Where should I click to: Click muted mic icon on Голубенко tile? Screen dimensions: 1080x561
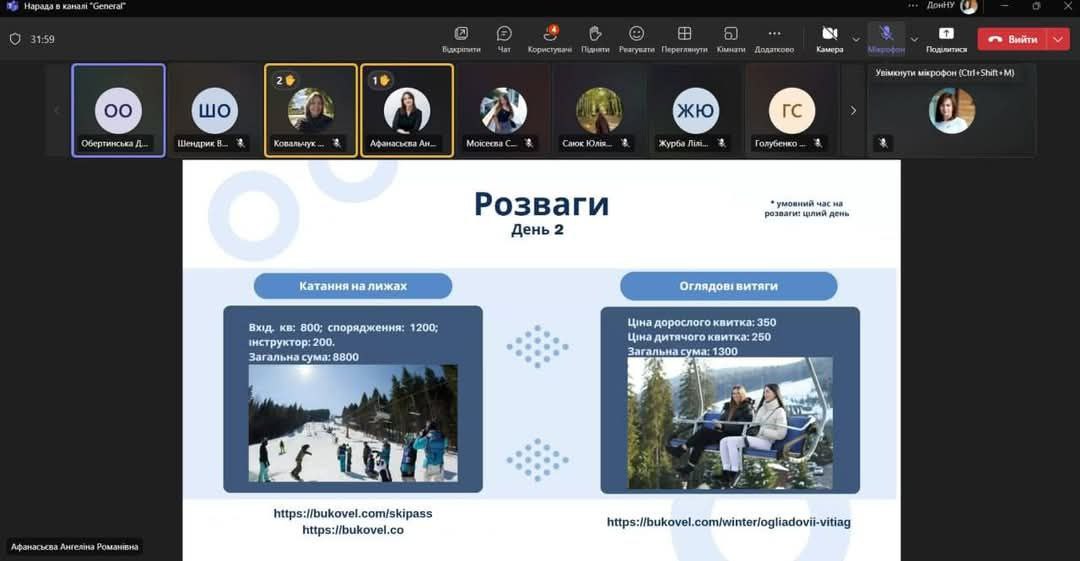[818, 143]
